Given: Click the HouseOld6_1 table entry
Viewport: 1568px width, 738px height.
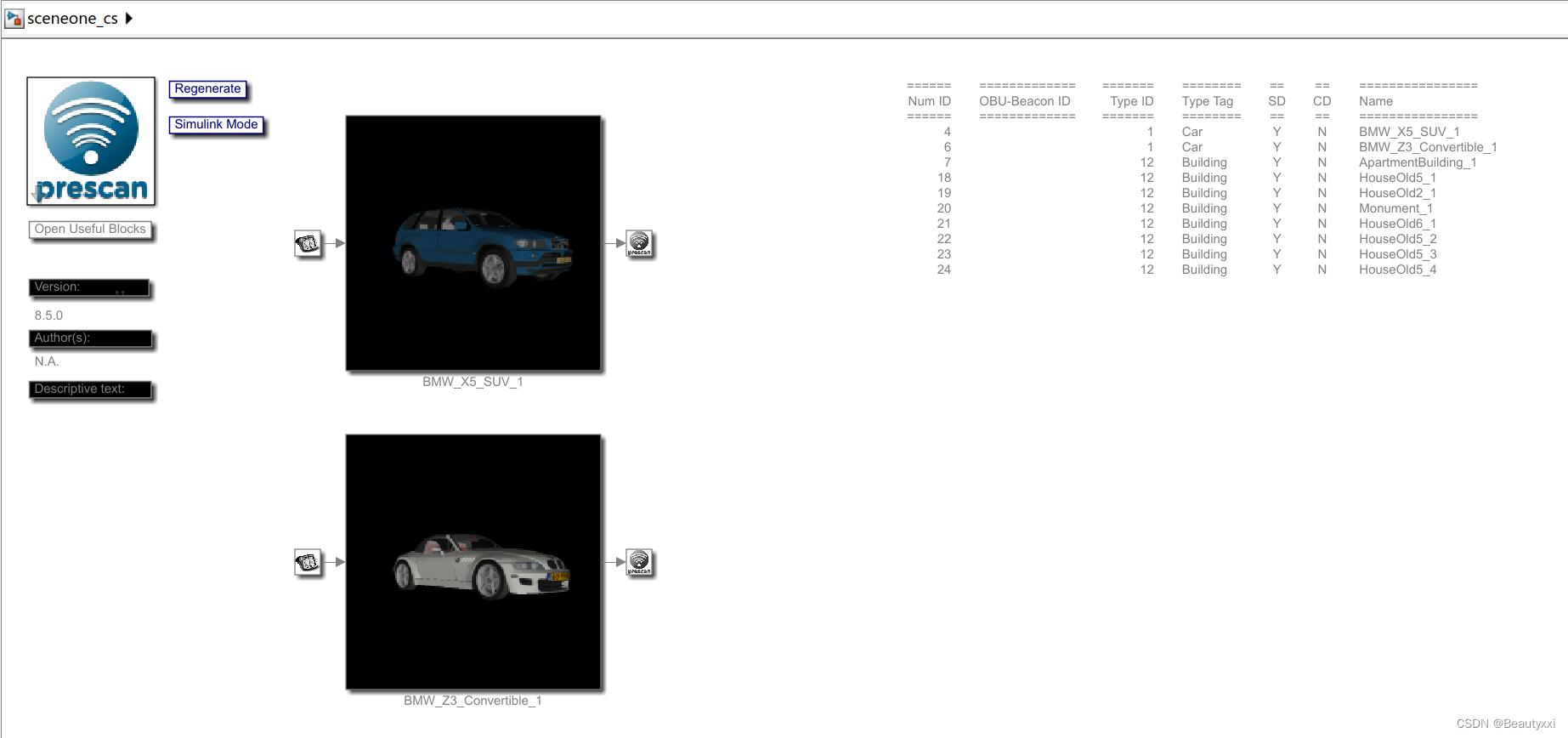Looking at the screenshot, I should pos(1397,224).
